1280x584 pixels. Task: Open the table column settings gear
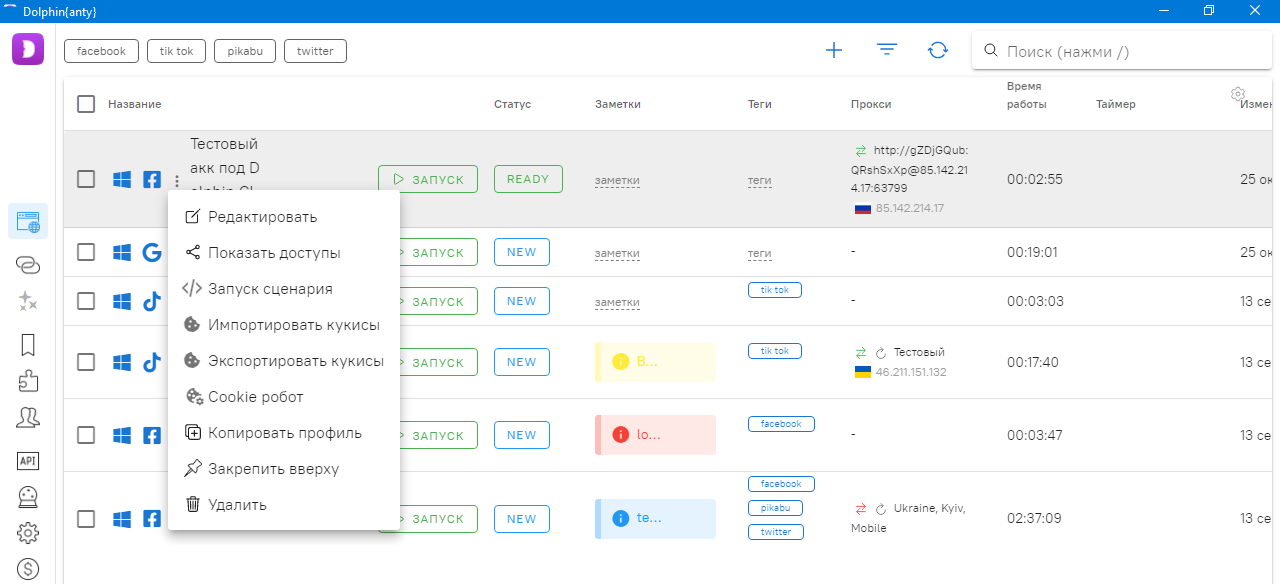pos(1238,94)
